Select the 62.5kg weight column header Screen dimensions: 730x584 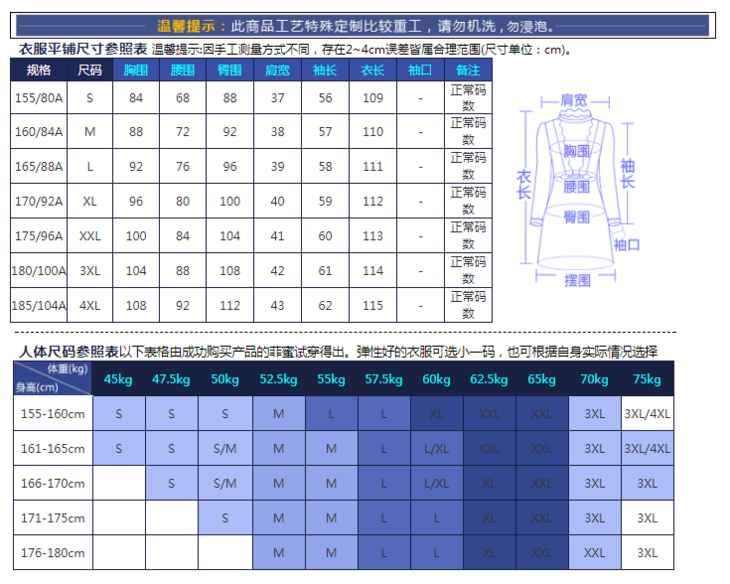[x=489, y=379]
